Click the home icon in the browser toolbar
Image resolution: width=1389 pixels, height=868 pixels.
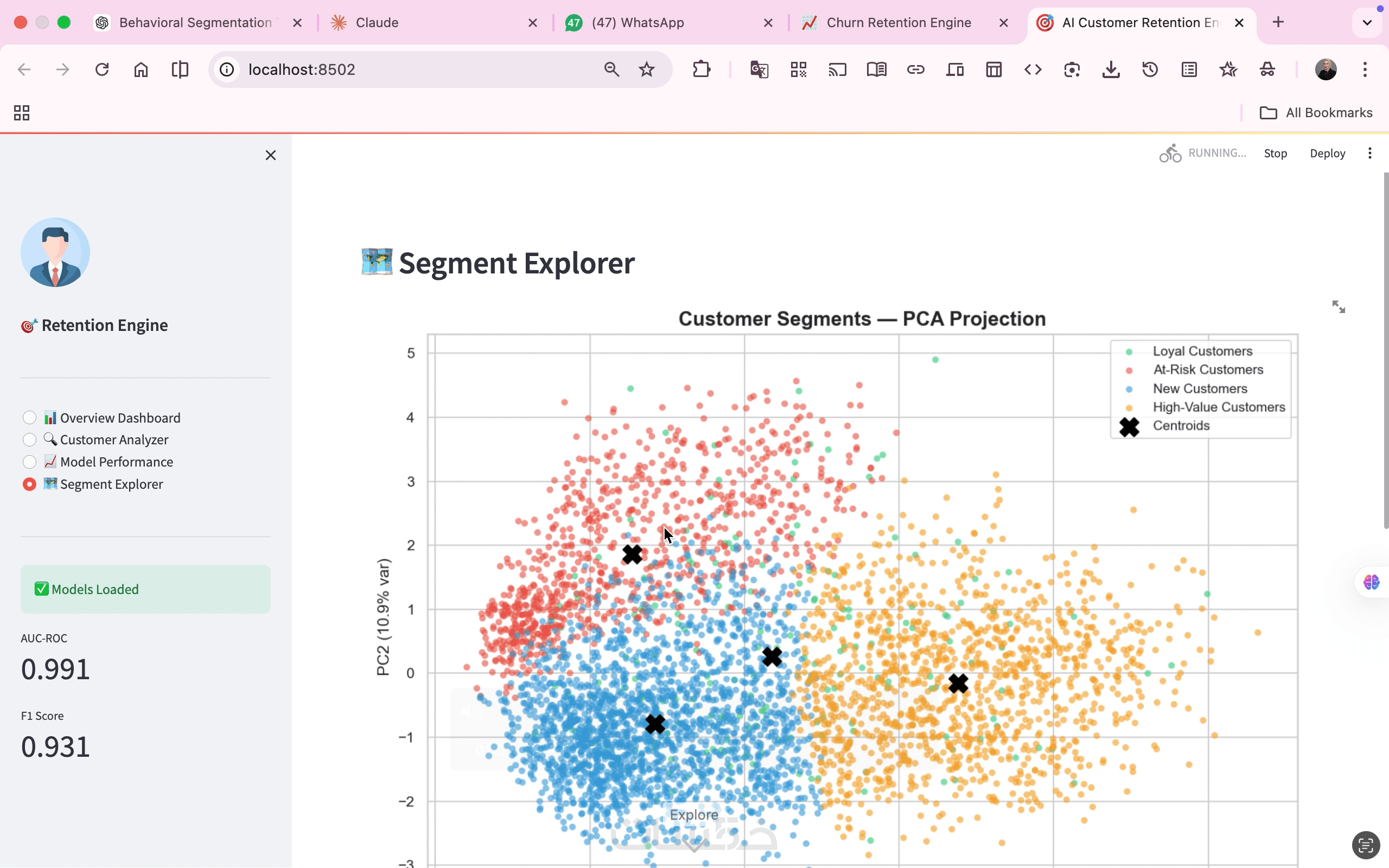141,70
